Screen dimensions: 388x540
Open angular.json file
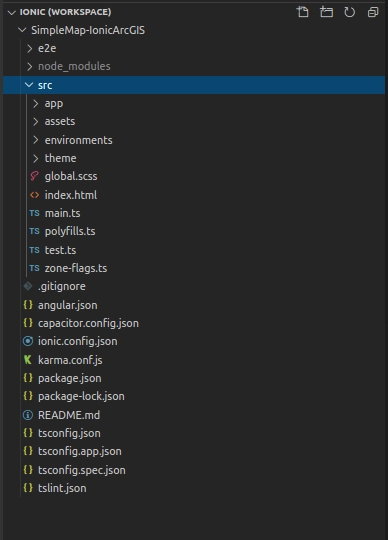[x=67, y=305]
